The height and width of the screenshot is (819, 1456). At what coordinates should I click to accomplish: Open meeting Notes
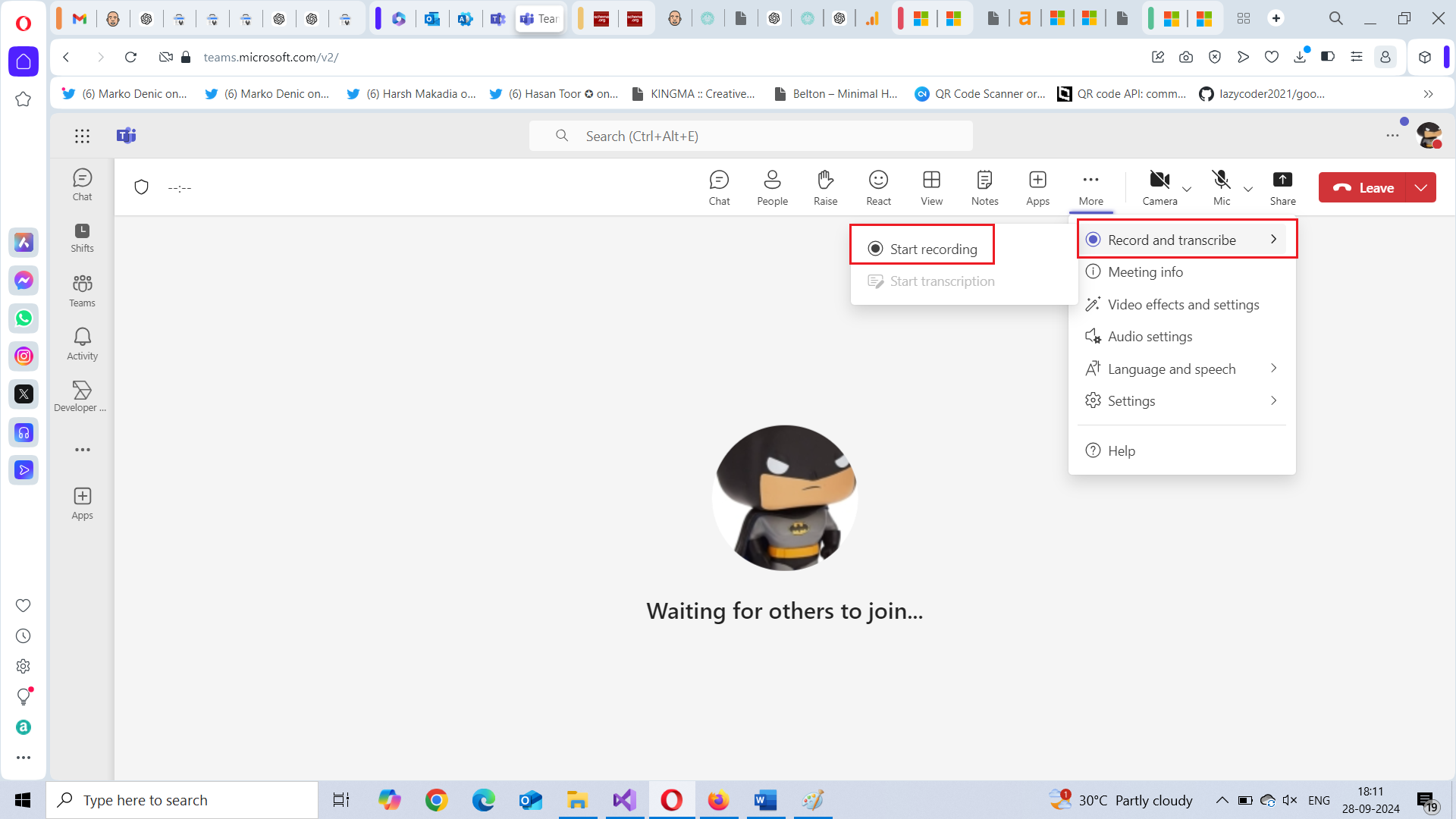984,187
